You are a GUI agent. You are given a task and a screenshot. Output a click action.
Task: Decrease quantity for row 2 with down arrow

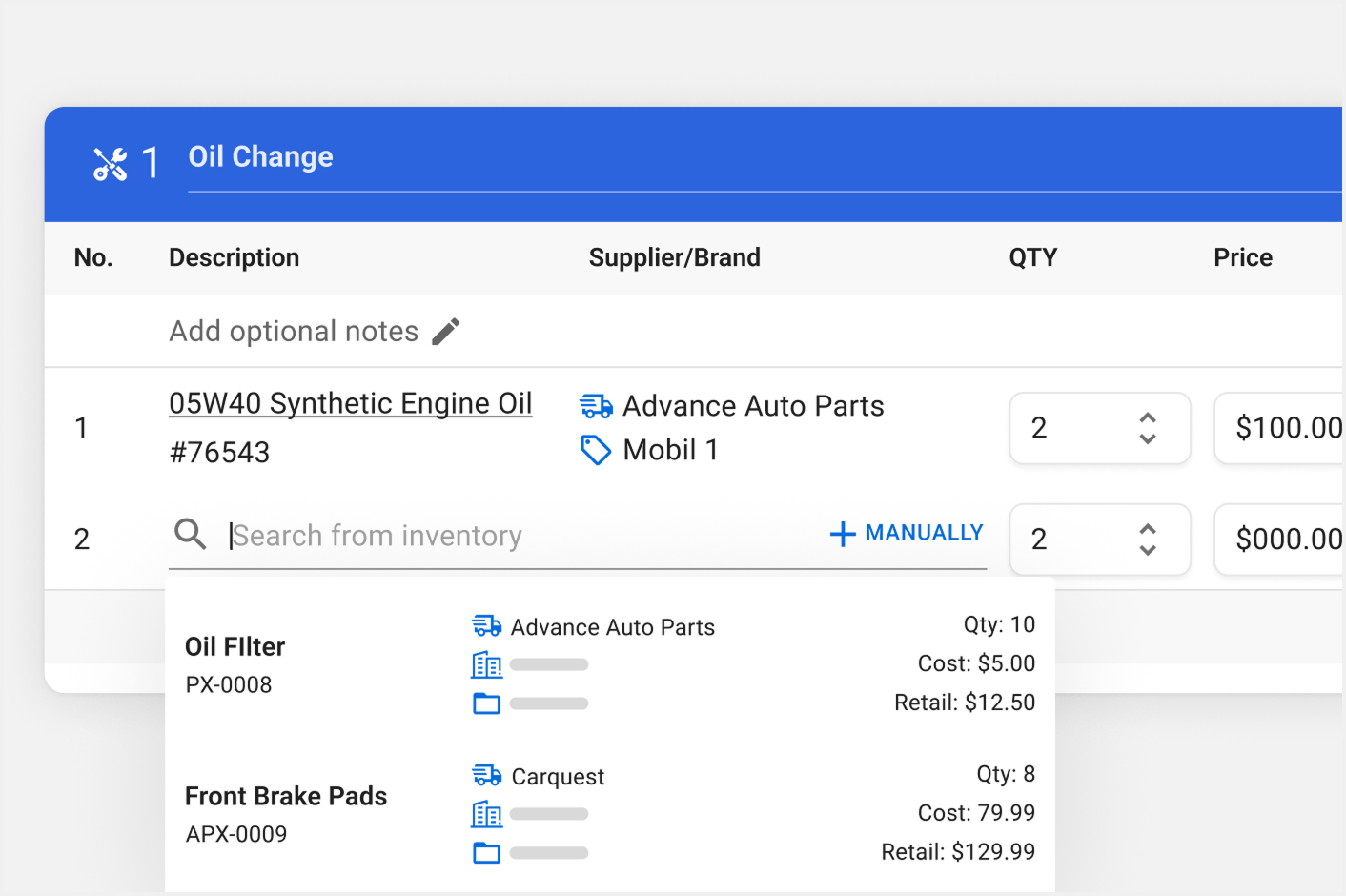tap(1148, 550)
